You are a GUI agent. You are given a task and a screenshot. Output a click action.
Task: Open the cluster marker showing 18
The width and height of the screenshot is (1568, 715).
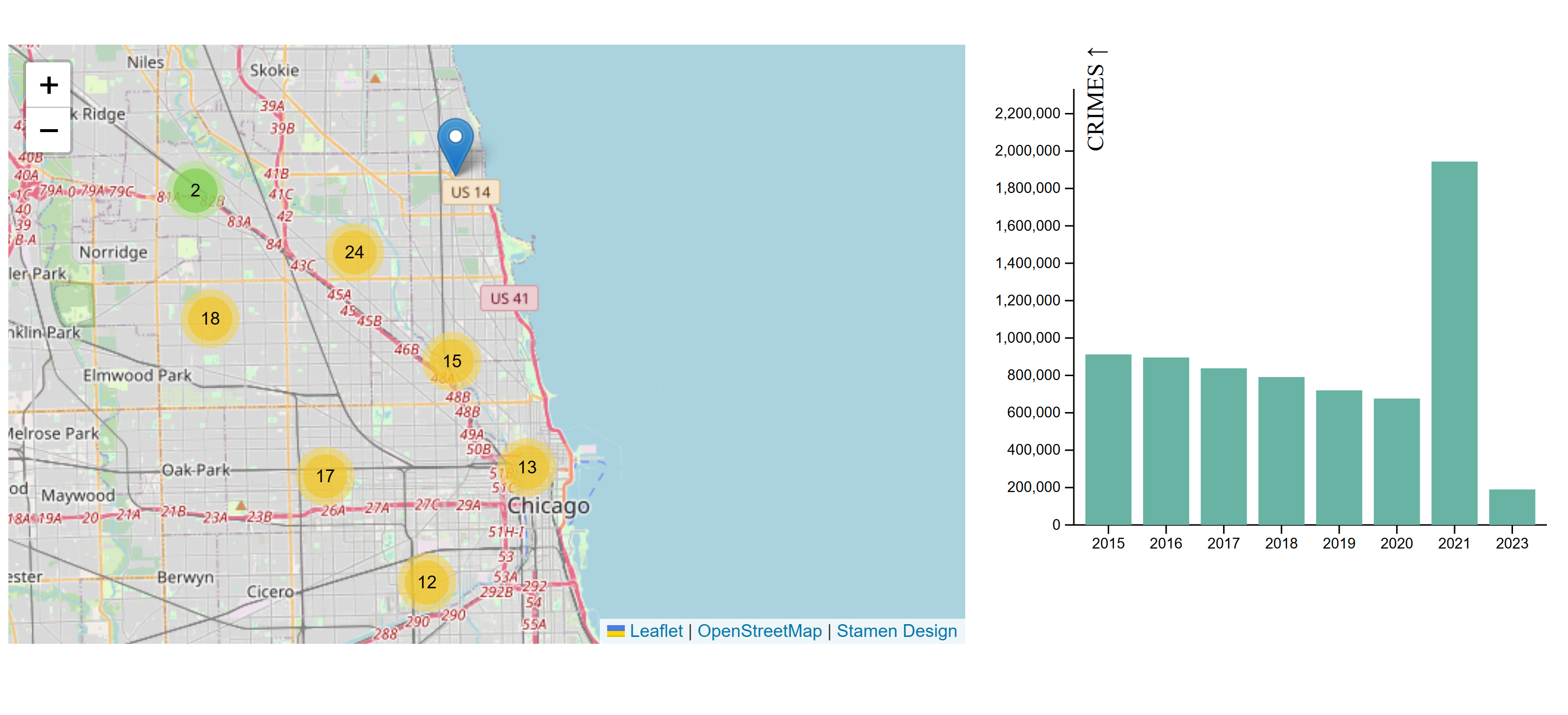pyautogui.click(x=210, y=317)
